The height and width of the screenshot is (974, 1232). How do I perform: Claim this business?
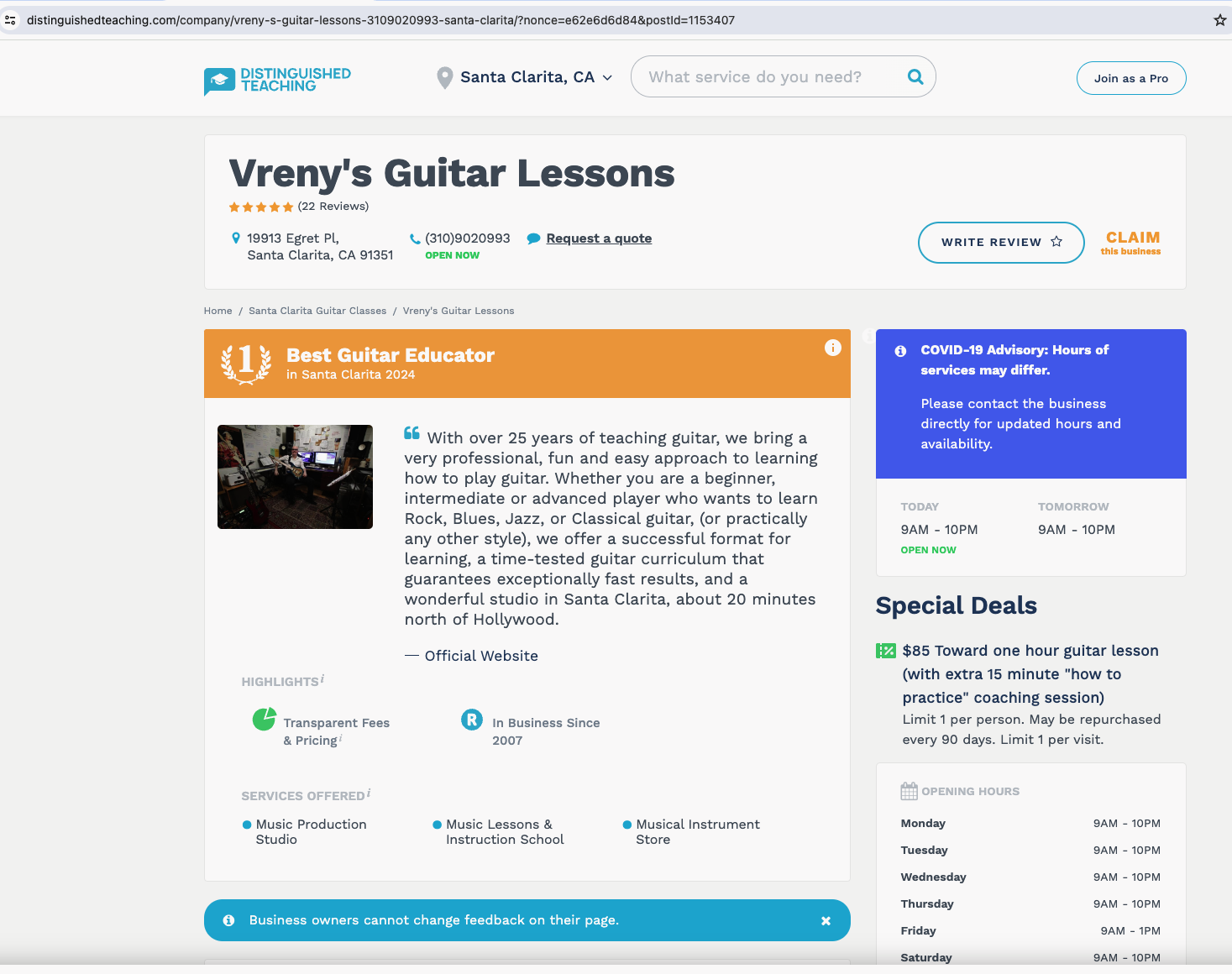pyautogui.click(x=1131, y=243)
